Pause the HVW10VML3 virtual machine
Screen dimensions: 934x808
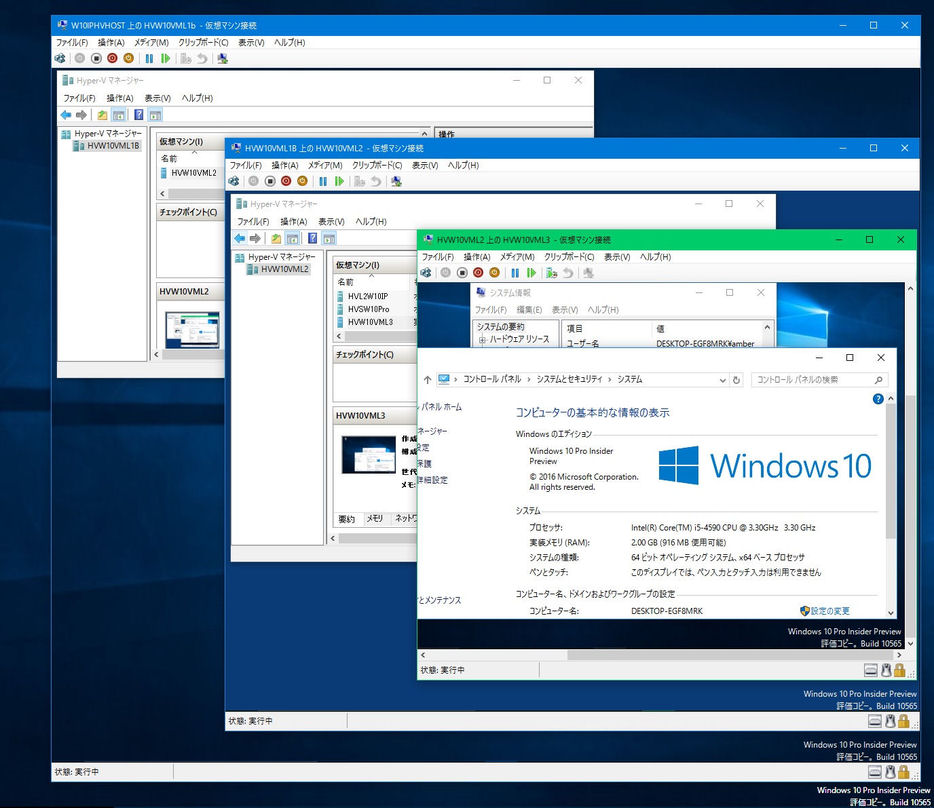click(x=515, y=273)
